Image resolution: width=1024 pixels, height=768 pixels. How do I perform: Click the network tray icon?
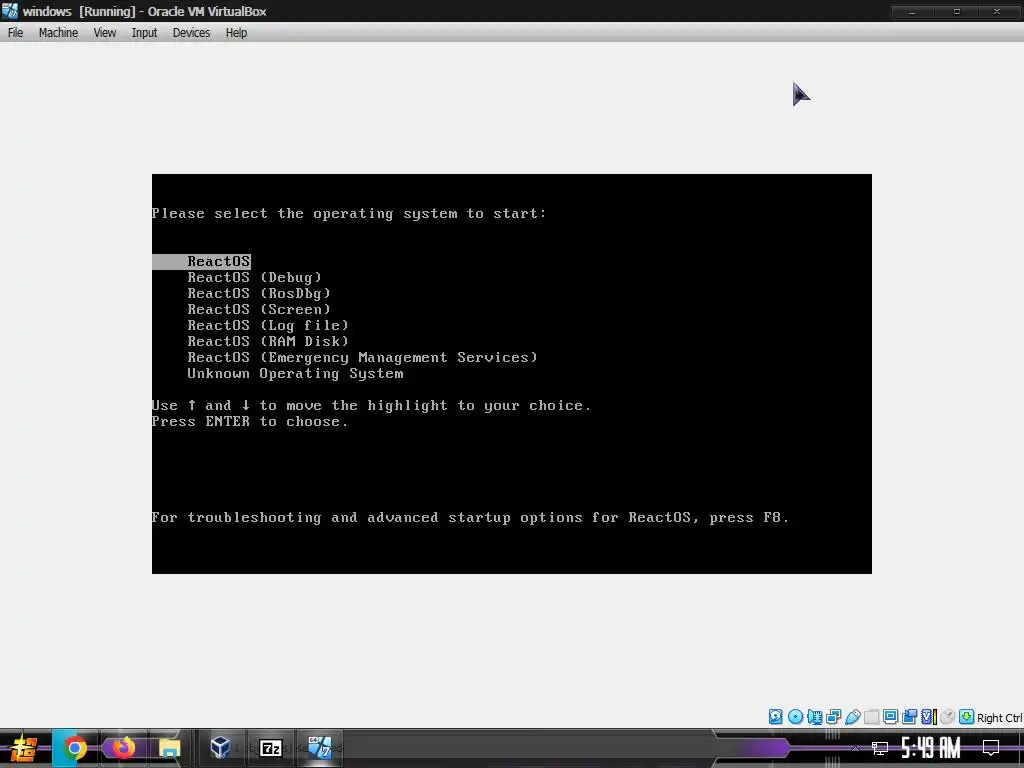(880, 748)
